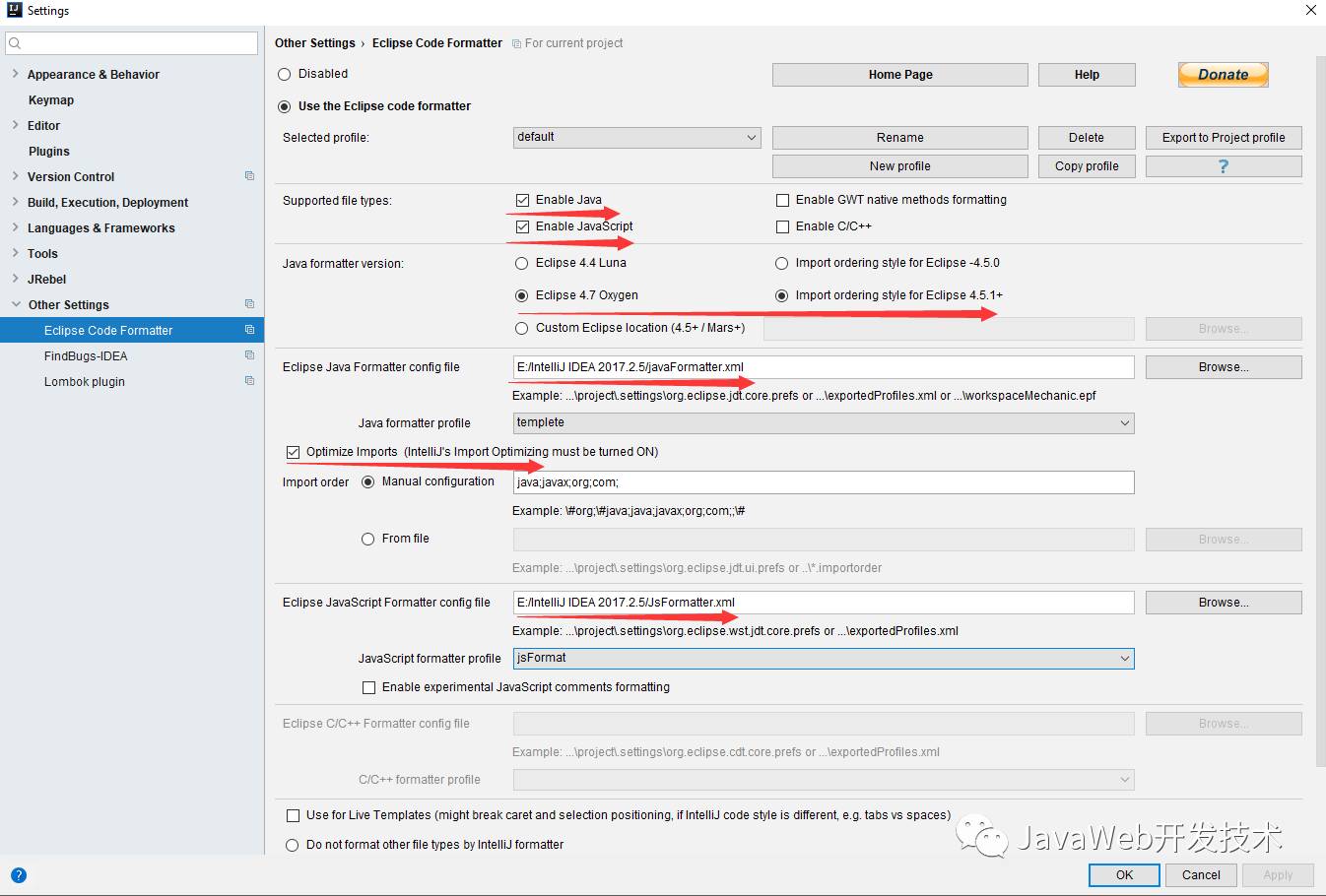Click project icon beside FindBugs-IDEA
The height and width of the screenshot is (896, 1326).
pos(249,355)
